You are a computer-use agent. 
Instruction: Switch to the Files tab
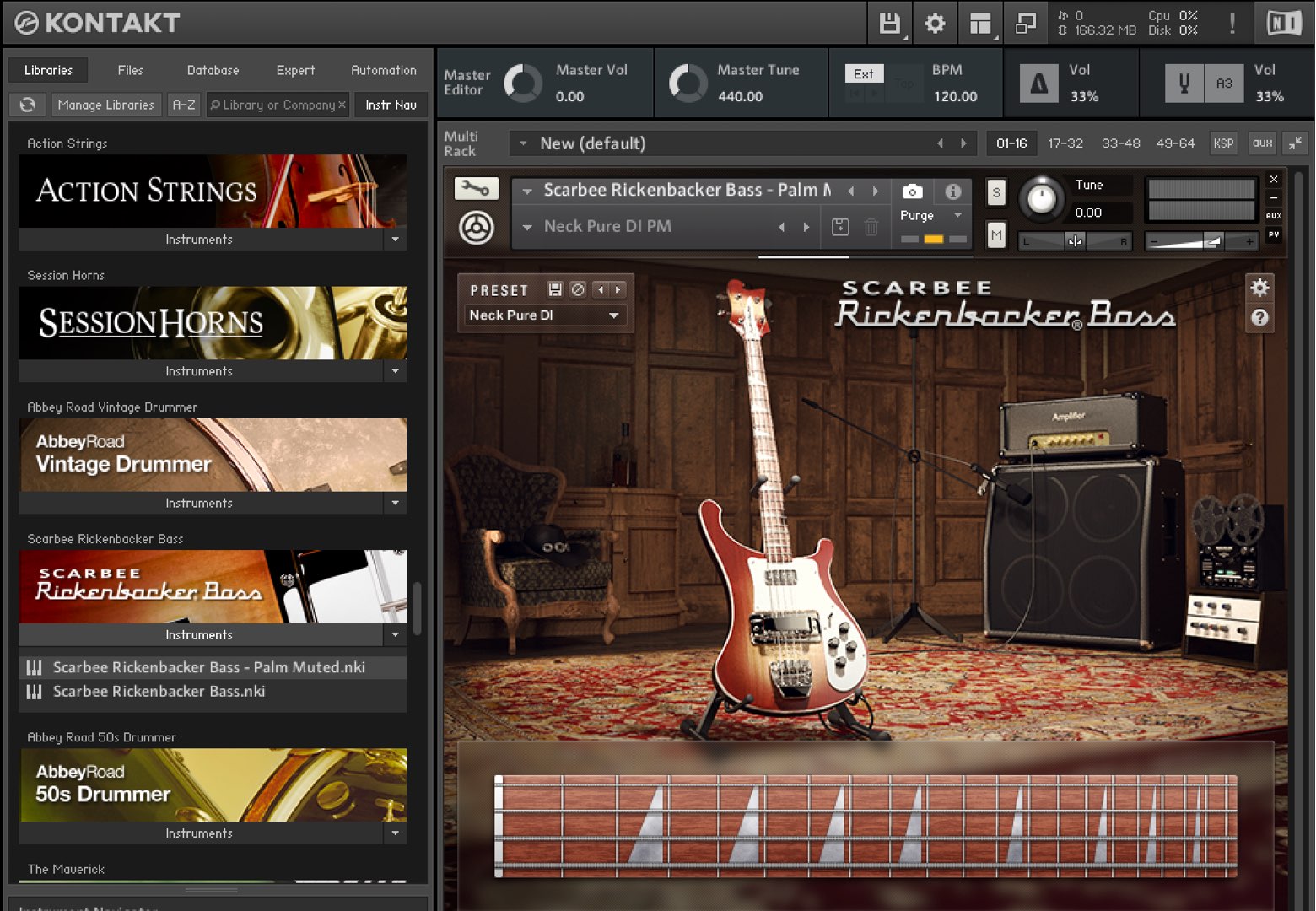(x=130, y=70)
